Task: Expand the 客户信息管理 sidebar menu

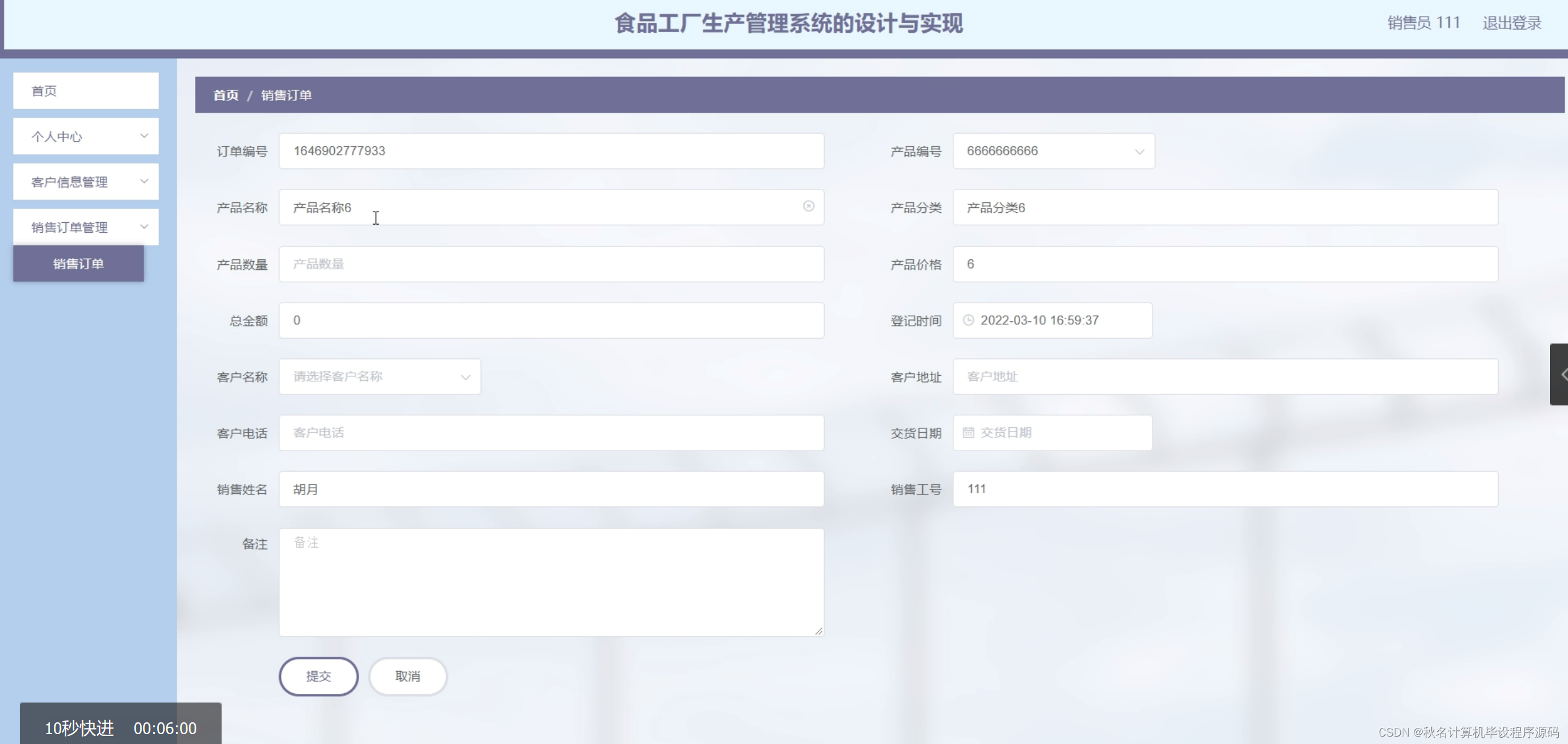Action: click(85, 182)
